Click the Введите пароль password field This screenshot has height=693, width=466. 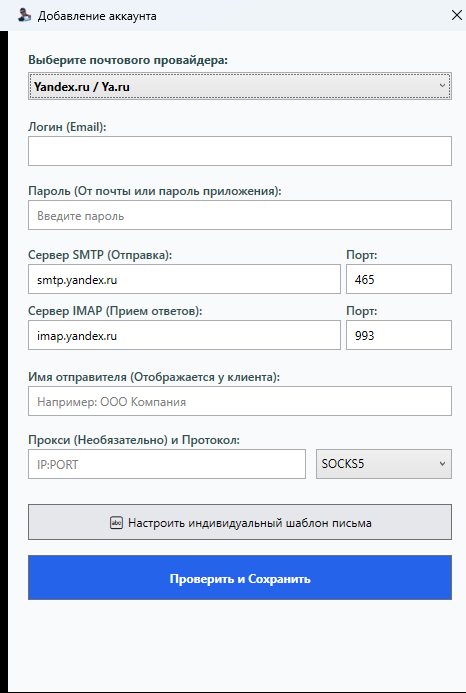pos(240,215)
